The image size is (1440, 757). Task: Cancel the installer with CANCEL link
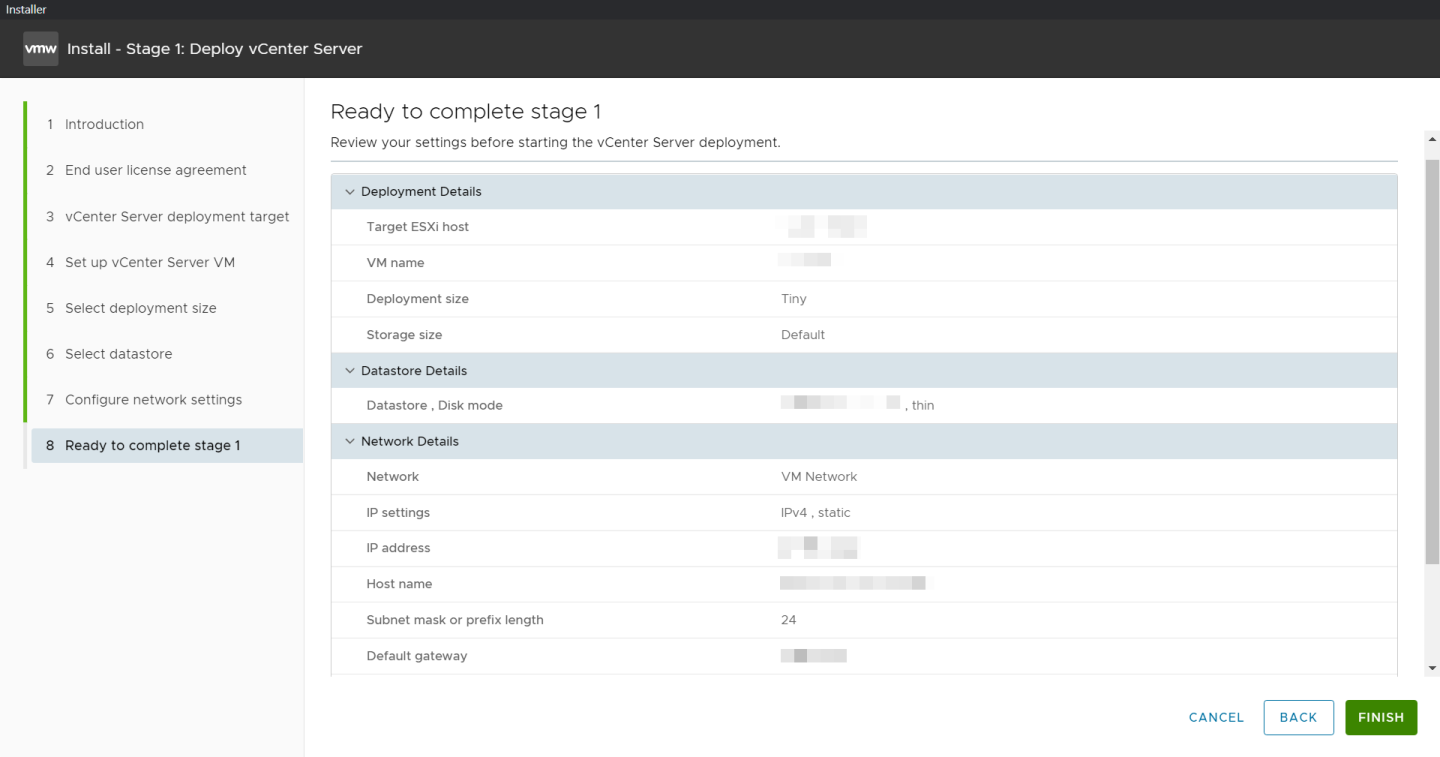pyautogui.click(x=1216, y=718)
